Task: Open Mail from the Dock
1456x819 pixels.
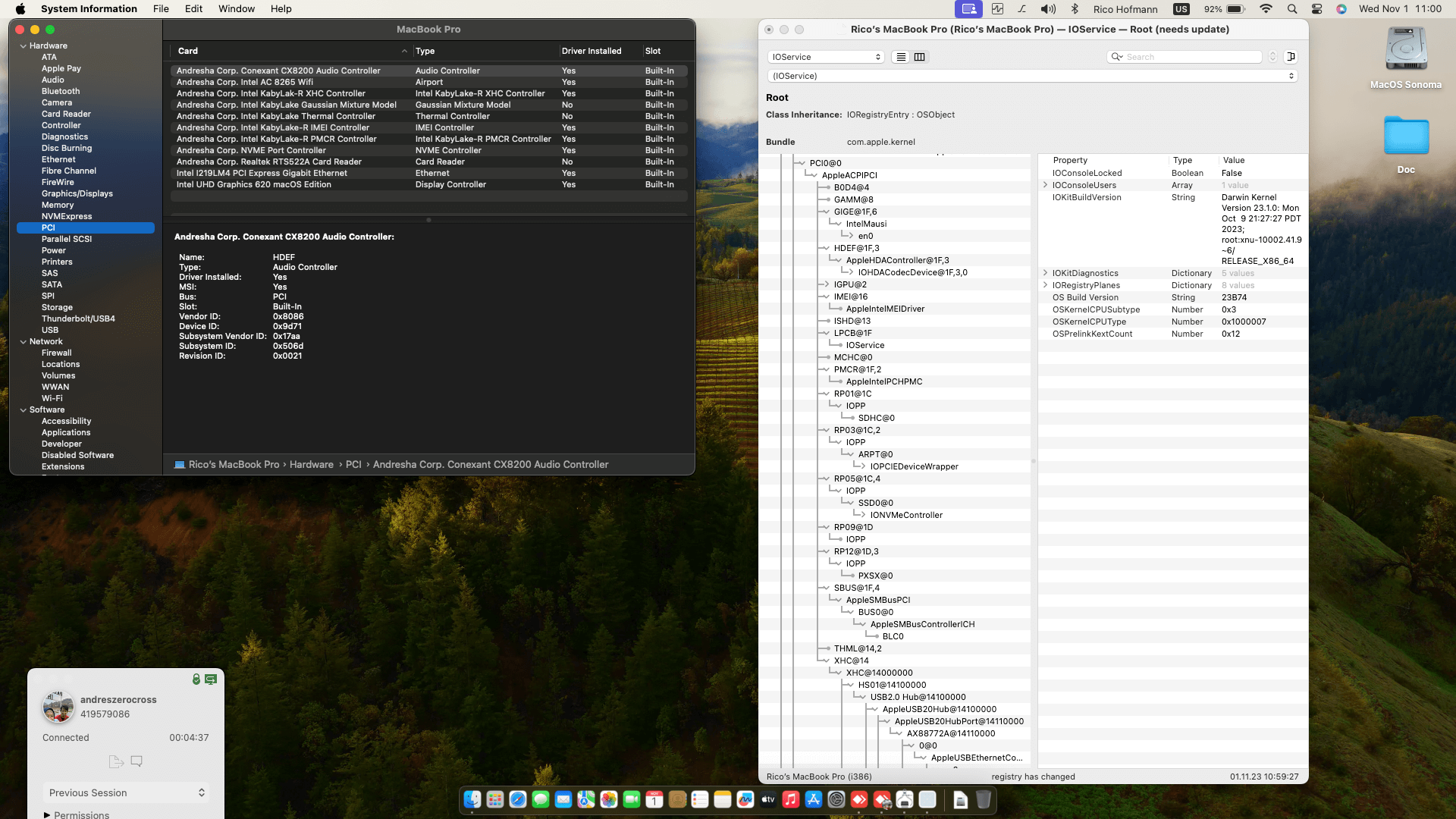Action: [x=563, y=799]
